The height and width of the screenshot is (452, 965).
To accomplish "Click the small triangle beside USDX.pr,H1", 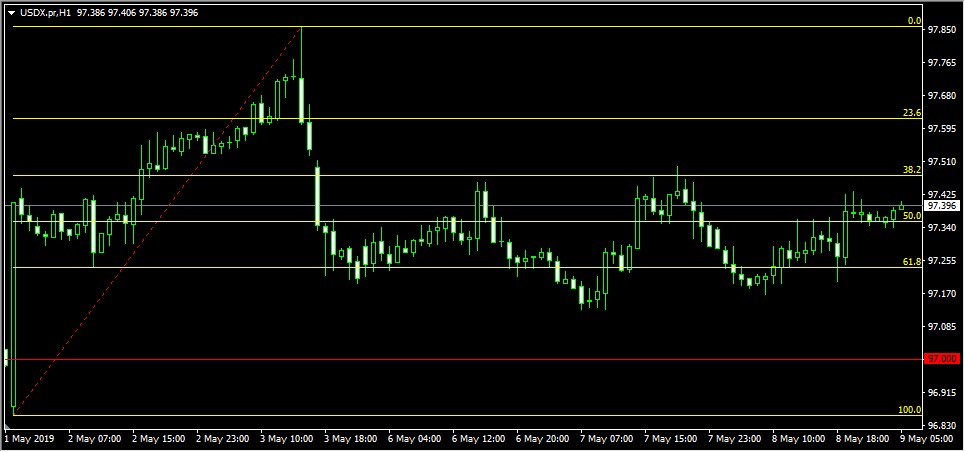I will coord(12,12).
